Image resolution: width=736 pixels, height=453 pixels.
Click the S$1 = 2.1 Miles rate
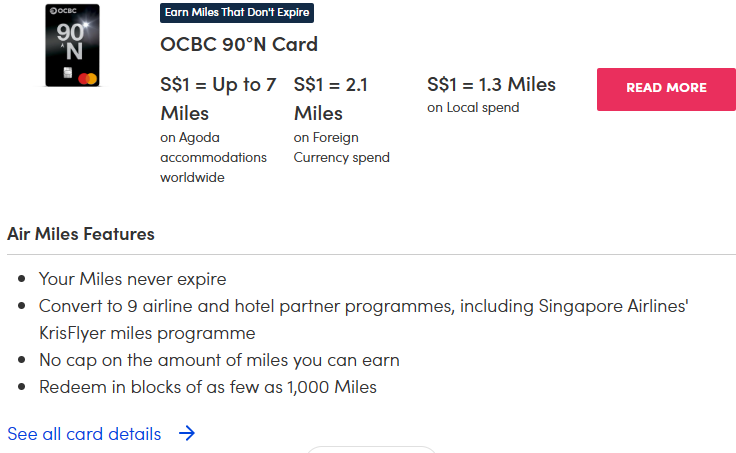pos(330,98)
